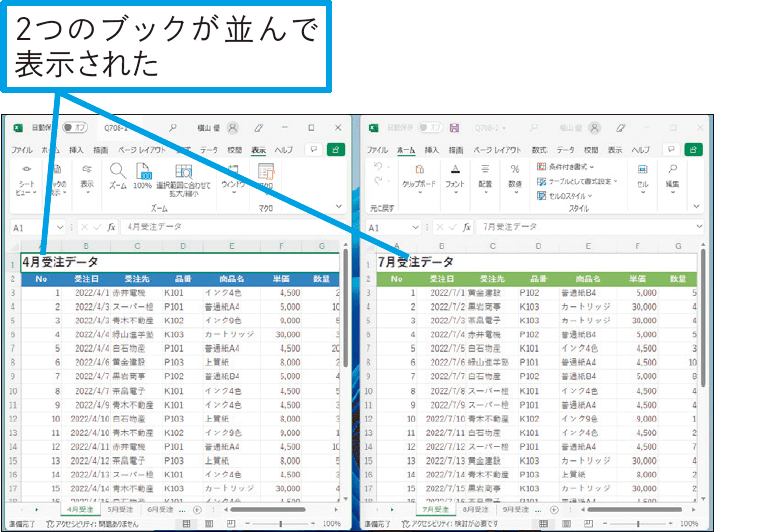Adjust zoom slider in right status bar

click(638, 524)
